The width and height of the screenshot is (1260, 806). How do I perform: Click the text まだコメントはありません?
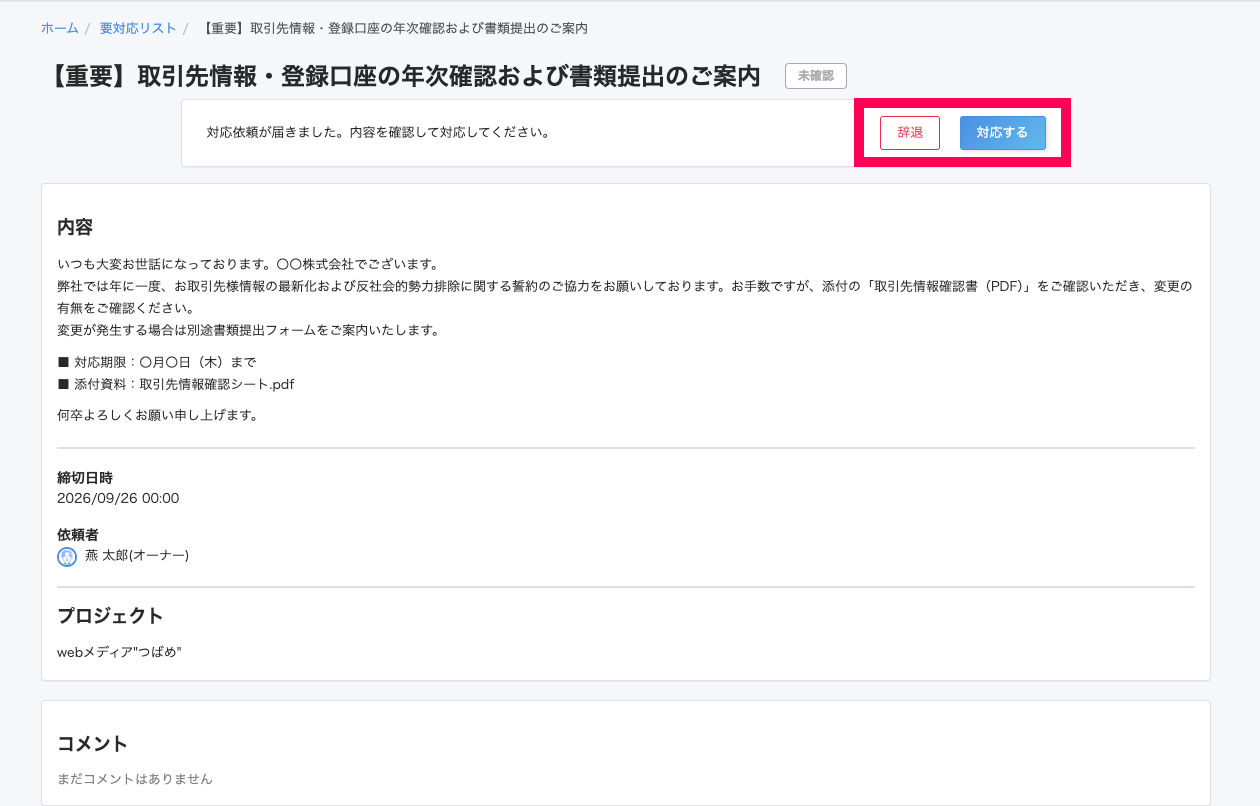(x=135, y=778)
